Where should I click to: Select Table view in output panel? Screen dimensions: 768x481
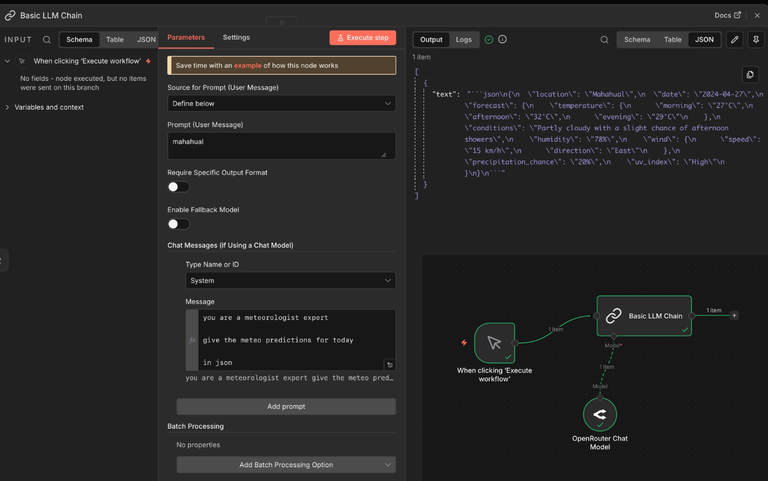(x=672, y=40)
